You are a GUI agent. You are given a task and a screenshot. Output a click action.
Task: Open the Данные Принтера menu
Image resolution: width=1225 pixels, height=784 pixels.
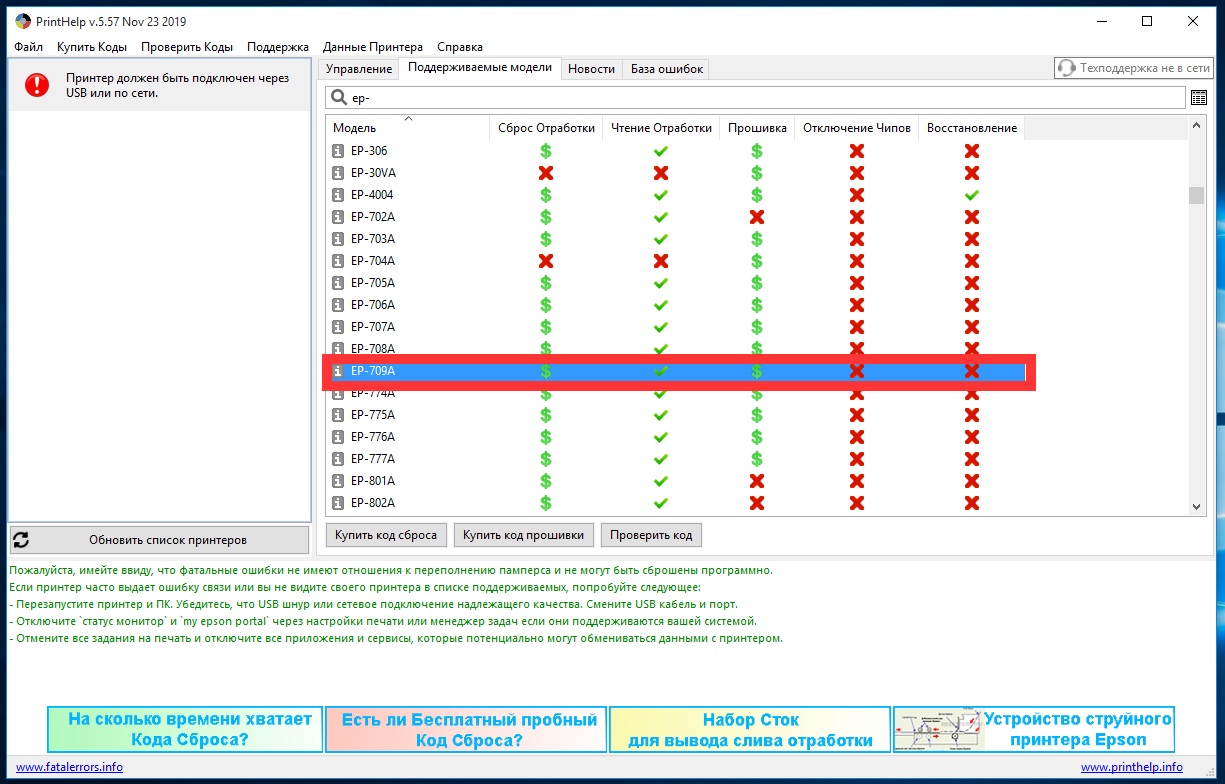point(373,47)
